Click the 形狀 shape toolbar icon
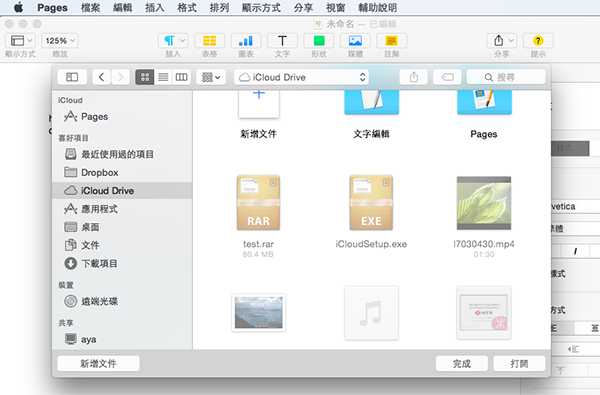Image resolution: width=600 pixels, height=395 pixels. coord(319,41)
